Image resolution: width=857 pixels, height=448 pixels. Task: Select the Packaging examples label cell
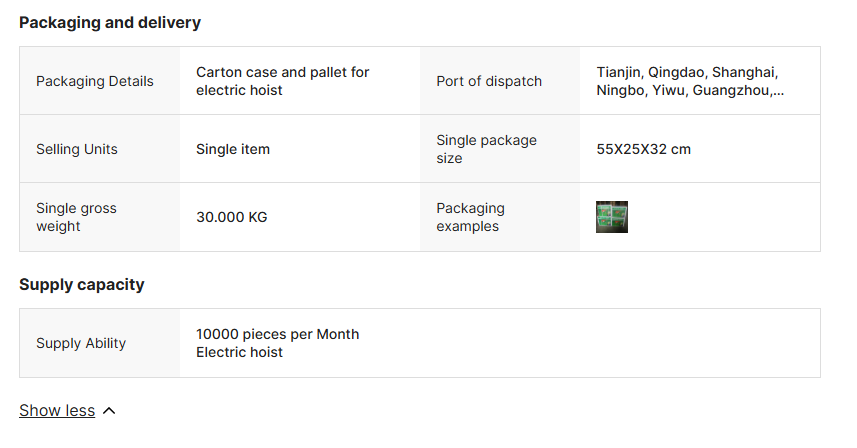coord(470,217)
